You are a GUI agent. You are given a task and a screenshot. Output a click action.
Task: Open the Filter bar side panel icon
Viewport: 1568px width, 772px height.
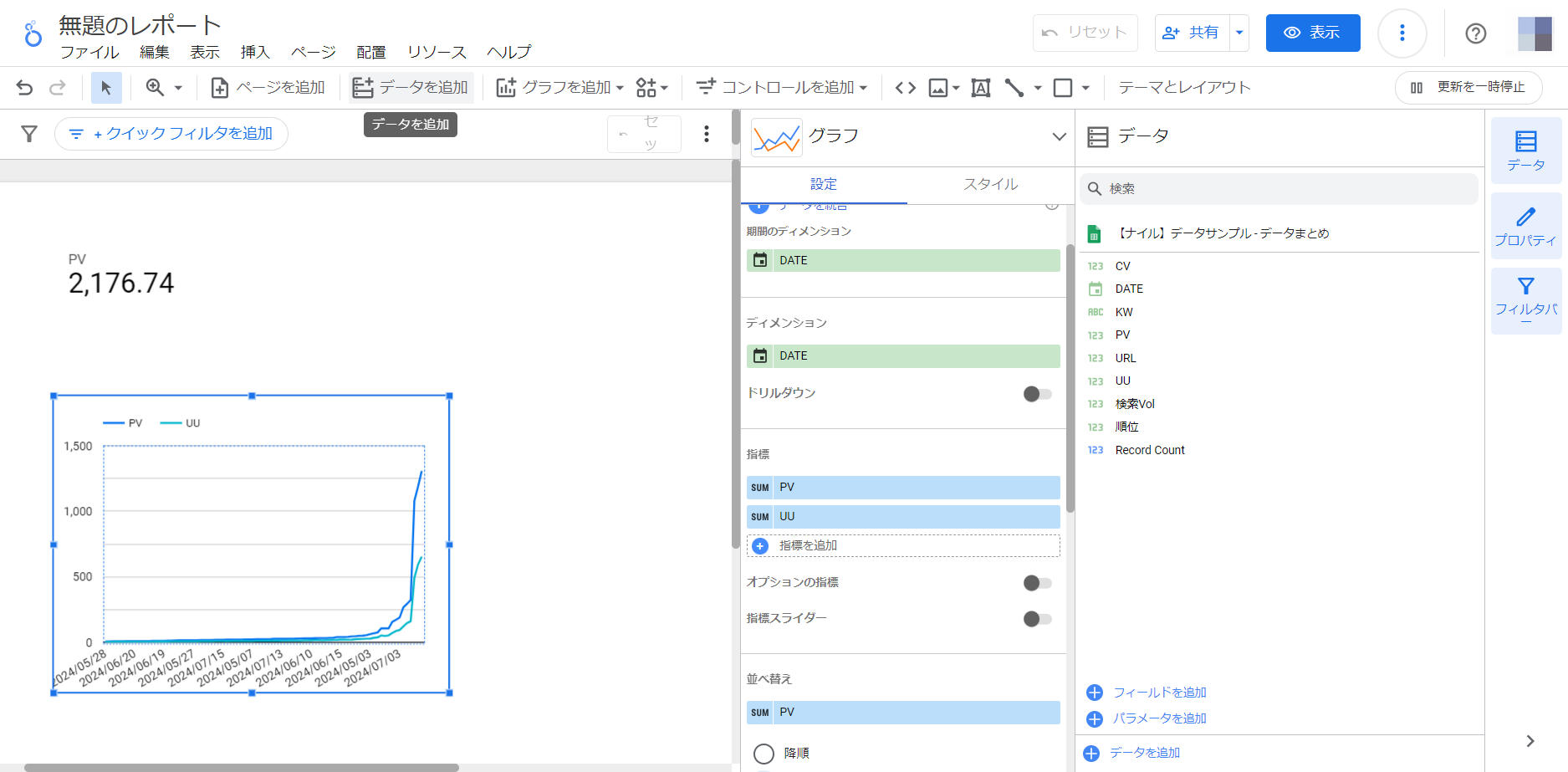pyautogui.click(x=1526, y=301)
